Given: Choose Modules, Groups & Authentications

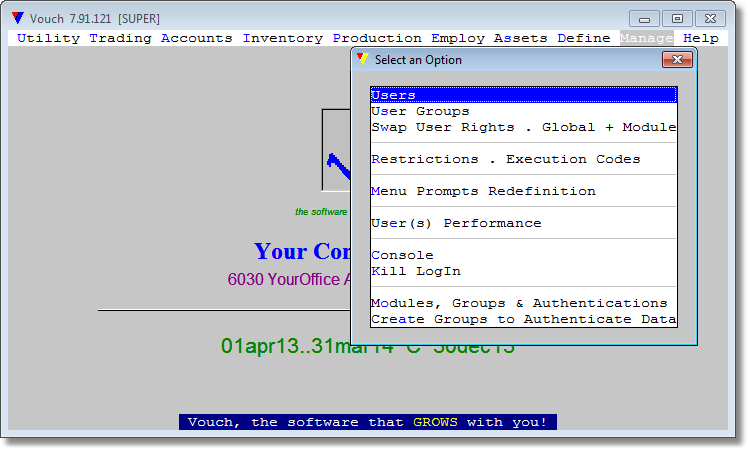Looking at the screenshot, I should click(x=523, y=303).
